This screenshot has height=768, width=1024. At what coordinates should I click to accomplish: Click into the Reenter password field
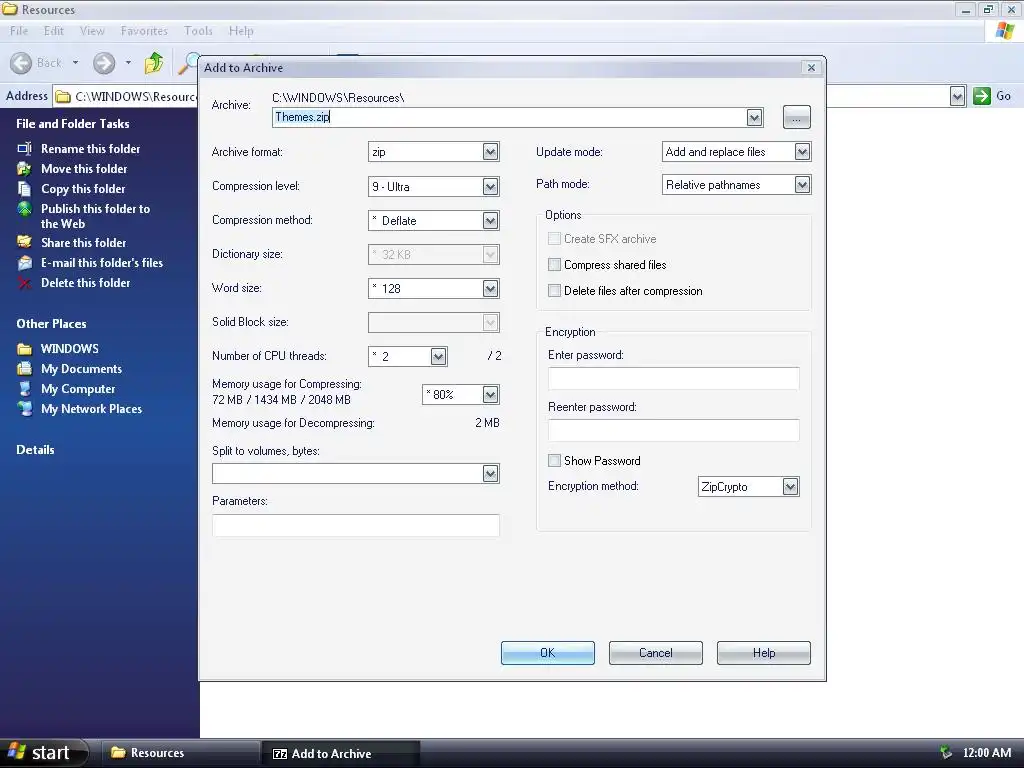coord(673,430)
